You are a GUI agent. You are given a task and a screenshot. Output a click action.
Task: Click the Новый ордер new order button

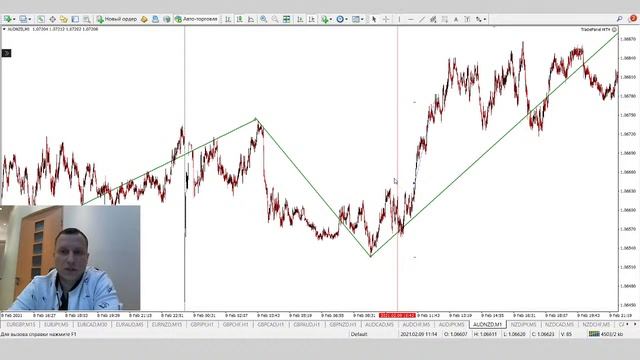pyautogui.click(x=117, y=19)
